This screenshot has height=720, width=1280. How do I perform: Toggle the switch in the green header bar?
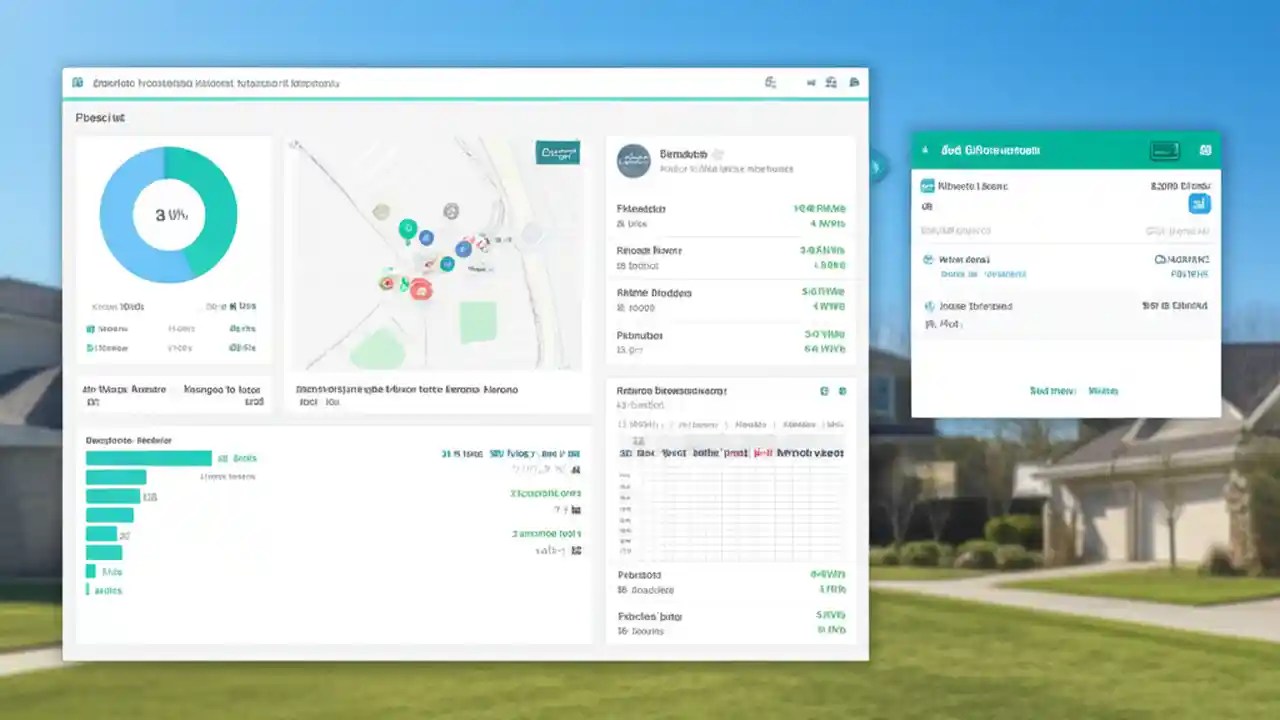[1165, 150]
